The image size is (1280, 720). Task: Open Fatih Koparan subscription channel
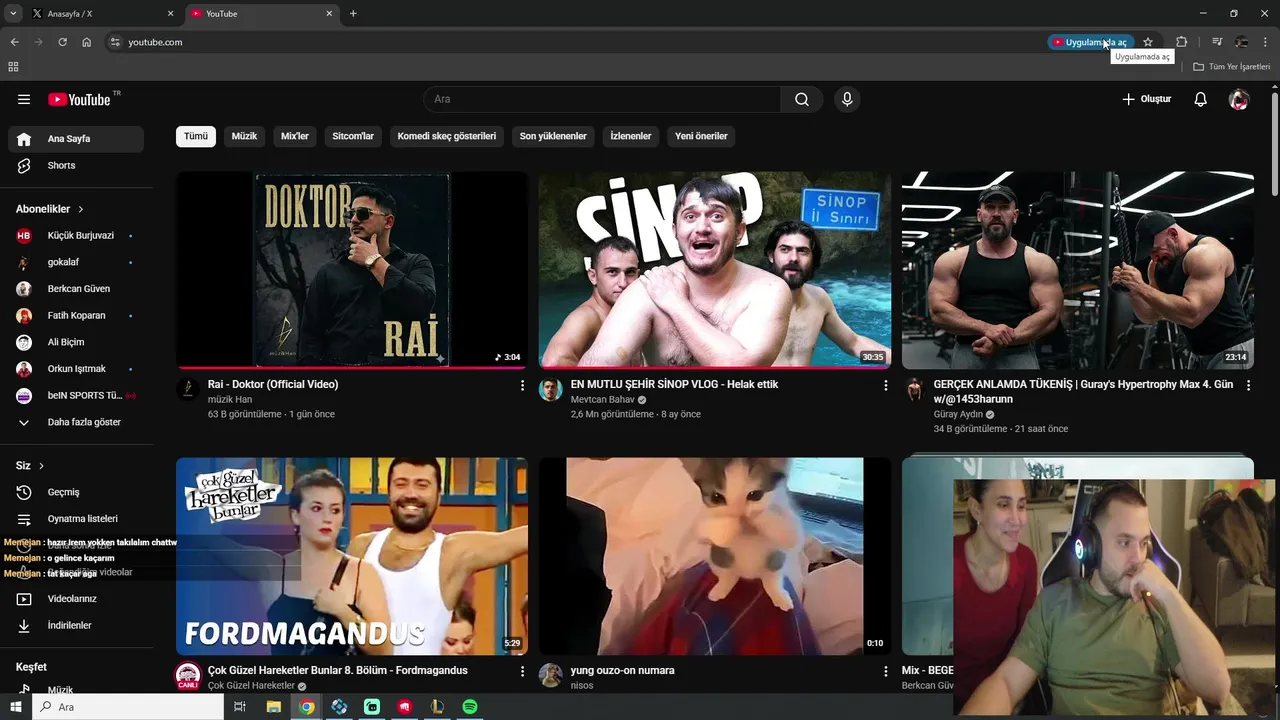tap(76, 315)
